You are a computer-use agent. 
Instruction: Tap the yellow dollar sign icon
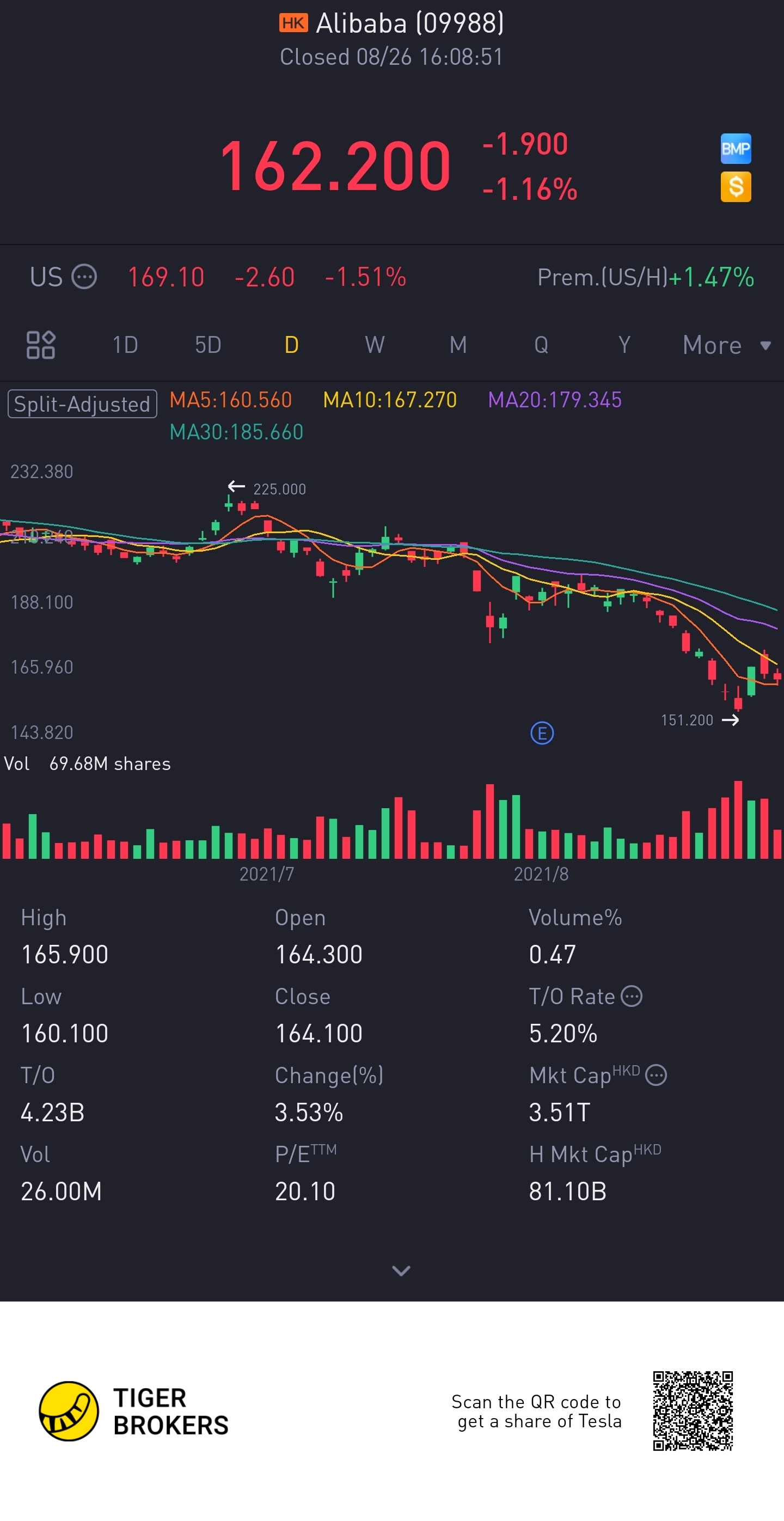735,187
